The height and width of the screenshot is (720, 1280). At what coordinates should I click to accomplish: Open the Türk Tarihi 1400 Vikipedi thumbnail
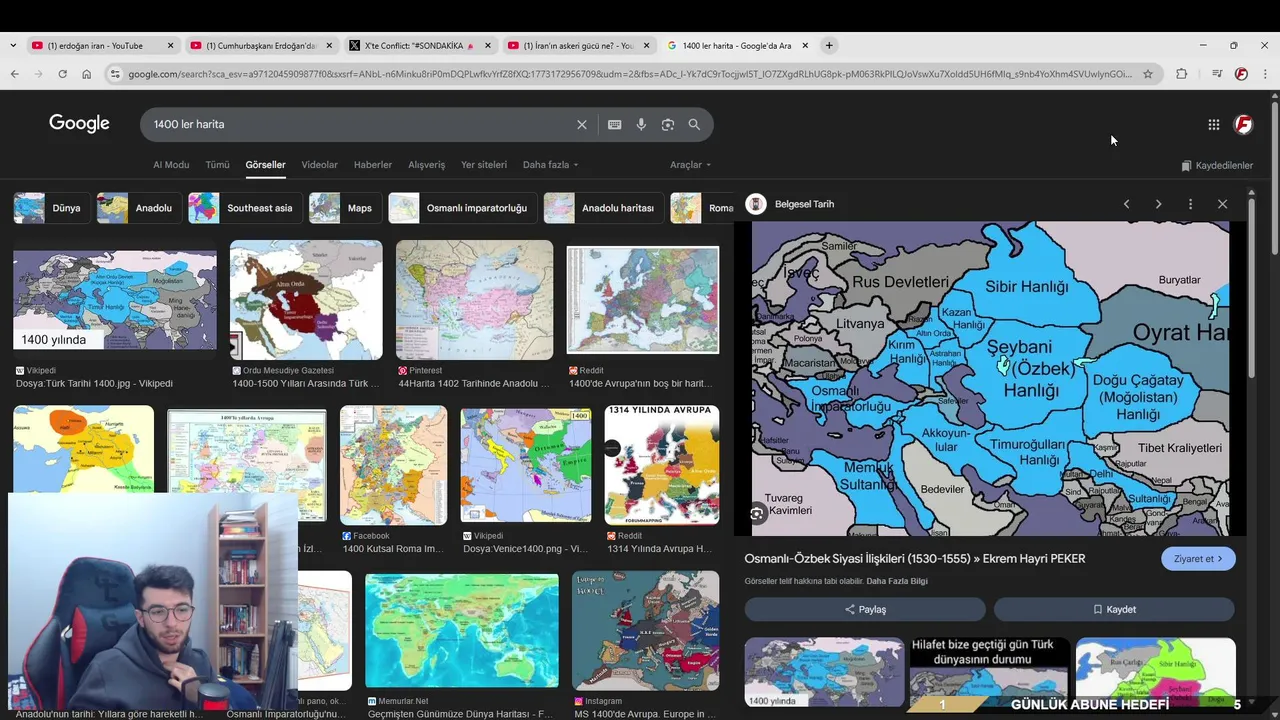115,300
